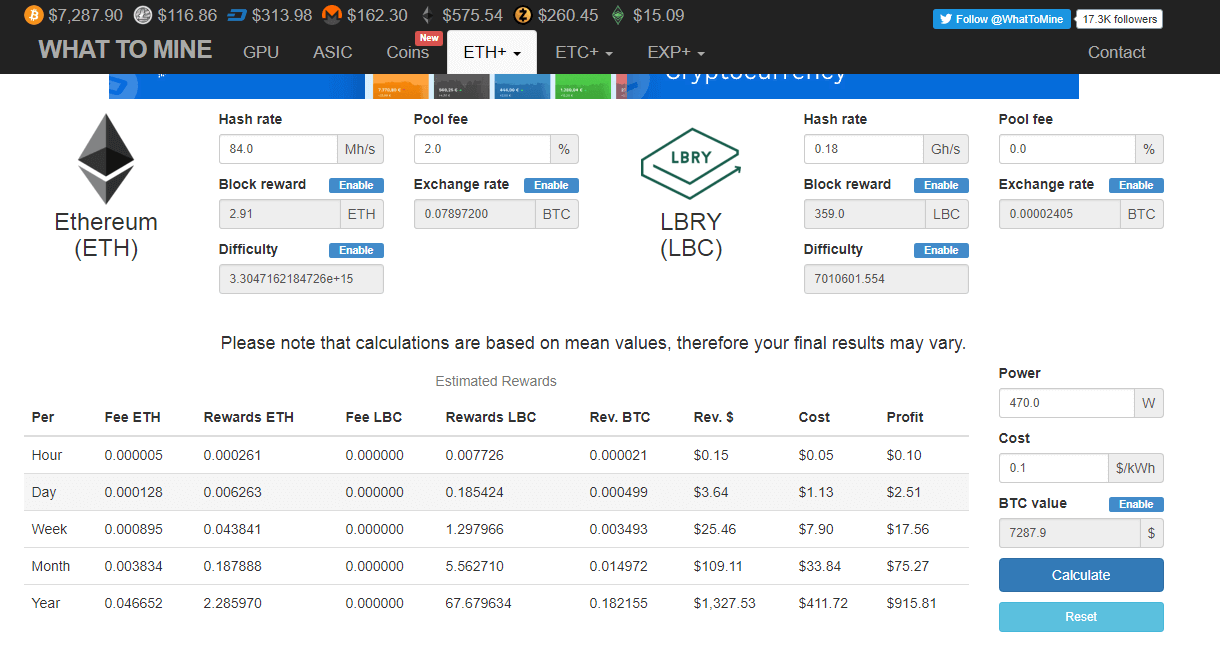1220x655 pixels.
Task: Click the Rewards ETH column header
Action: click(x=249, y=417)
